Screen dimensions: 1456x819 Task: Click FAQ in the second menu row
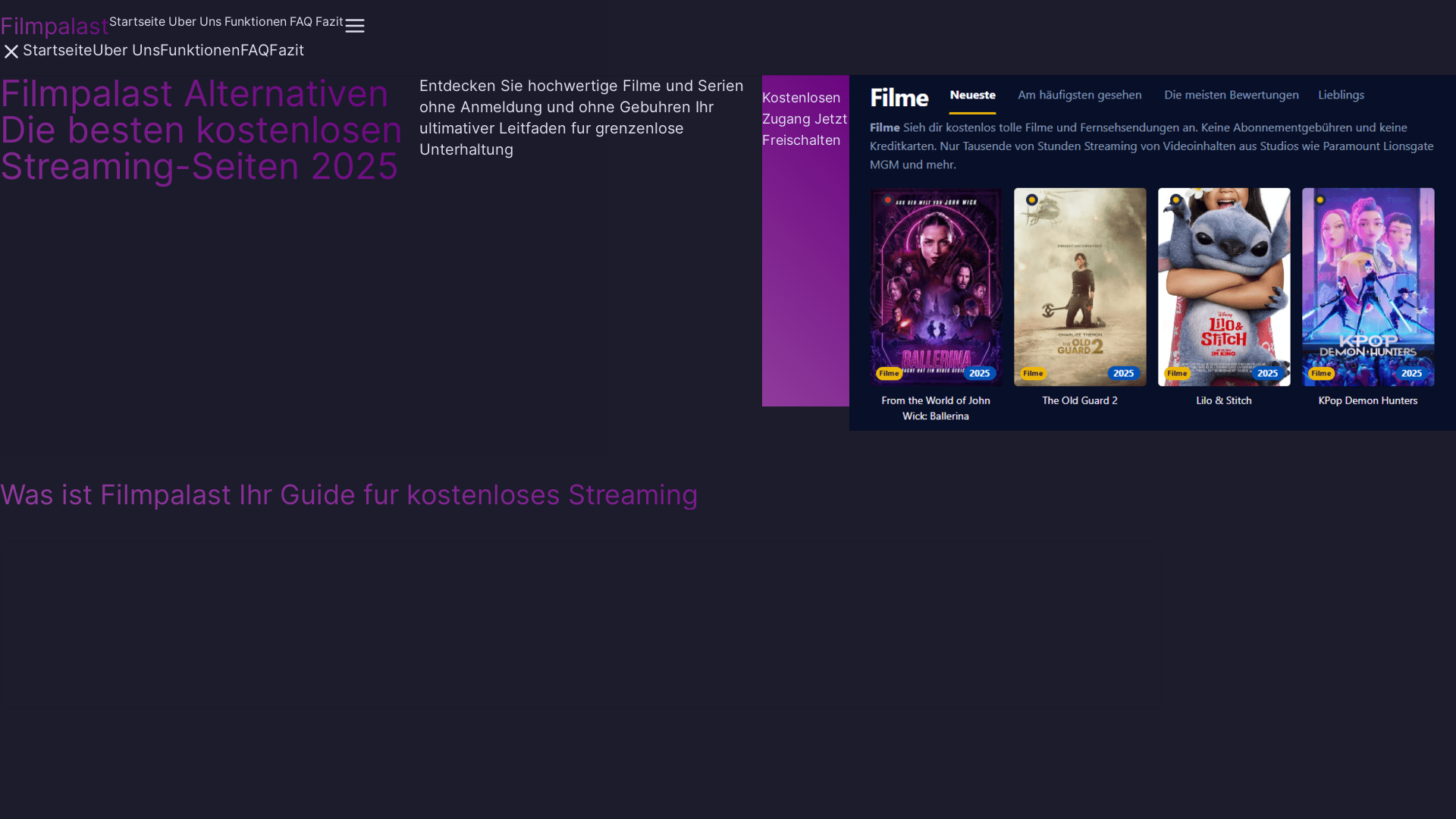pyautogui.click(x=255, y=50)
